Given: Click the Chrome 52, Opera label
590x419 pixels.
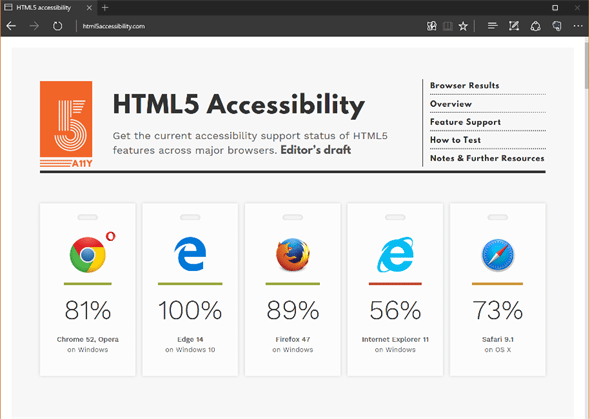Looking at the screenshot, I should [88, 339].
